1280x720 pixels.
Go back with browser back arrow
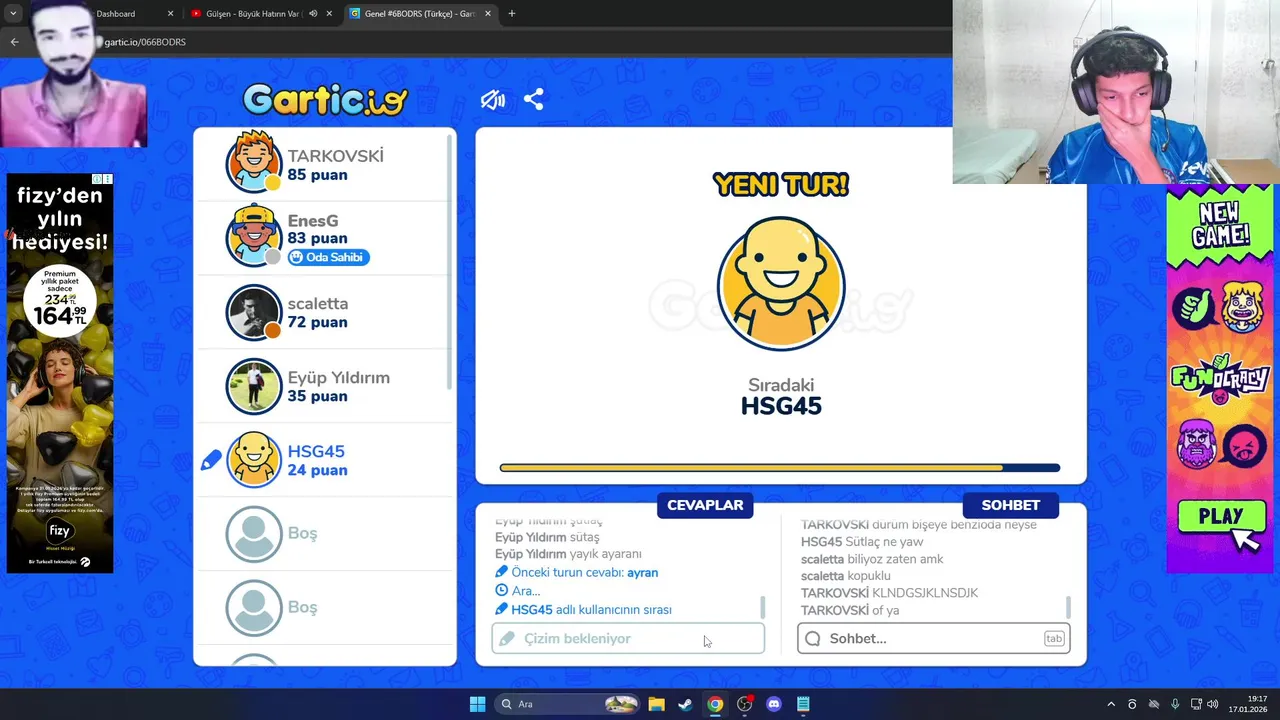[x=14, y=42]
